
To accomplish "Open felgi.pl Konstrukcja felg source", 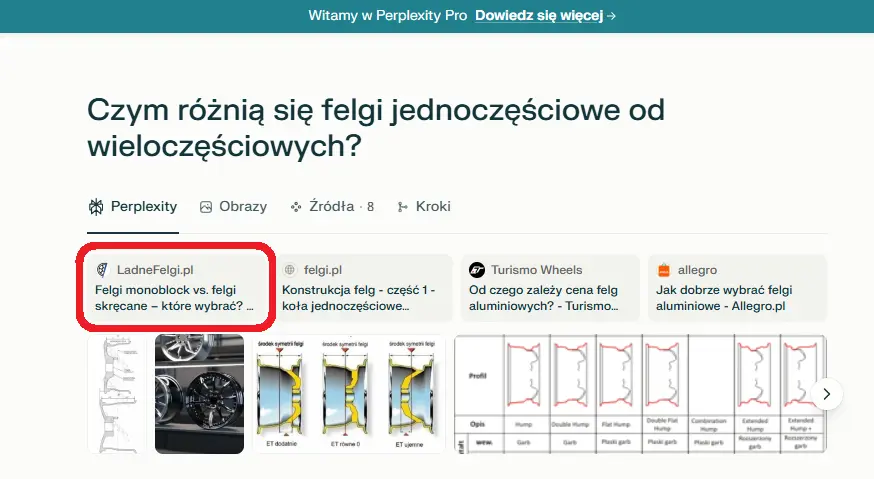I will pyautogui.click(x=363, y=288).
